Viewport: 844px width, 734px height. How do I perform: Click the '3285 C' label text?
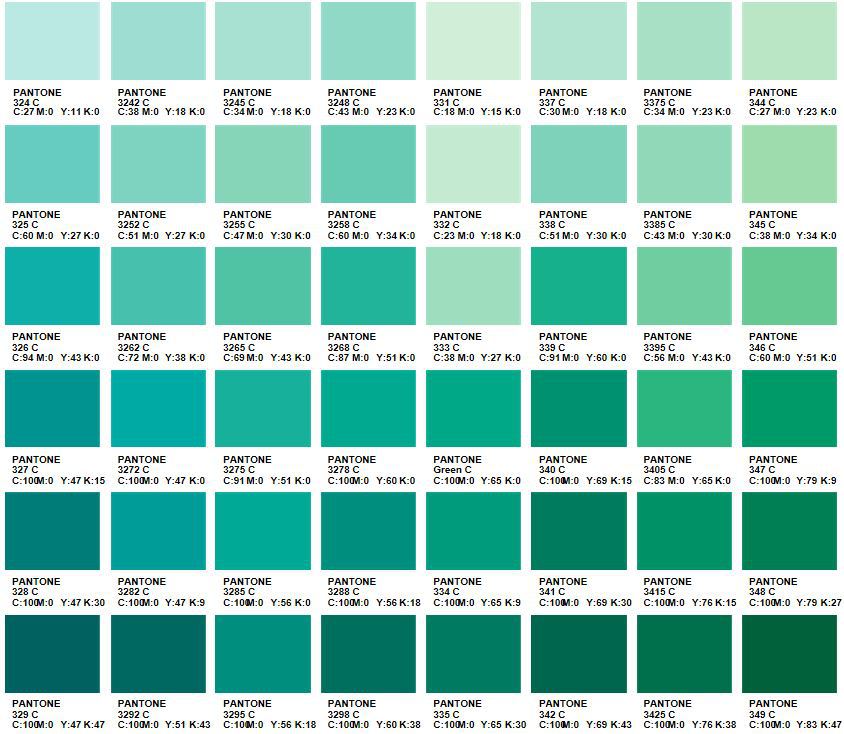click(239, 592)
